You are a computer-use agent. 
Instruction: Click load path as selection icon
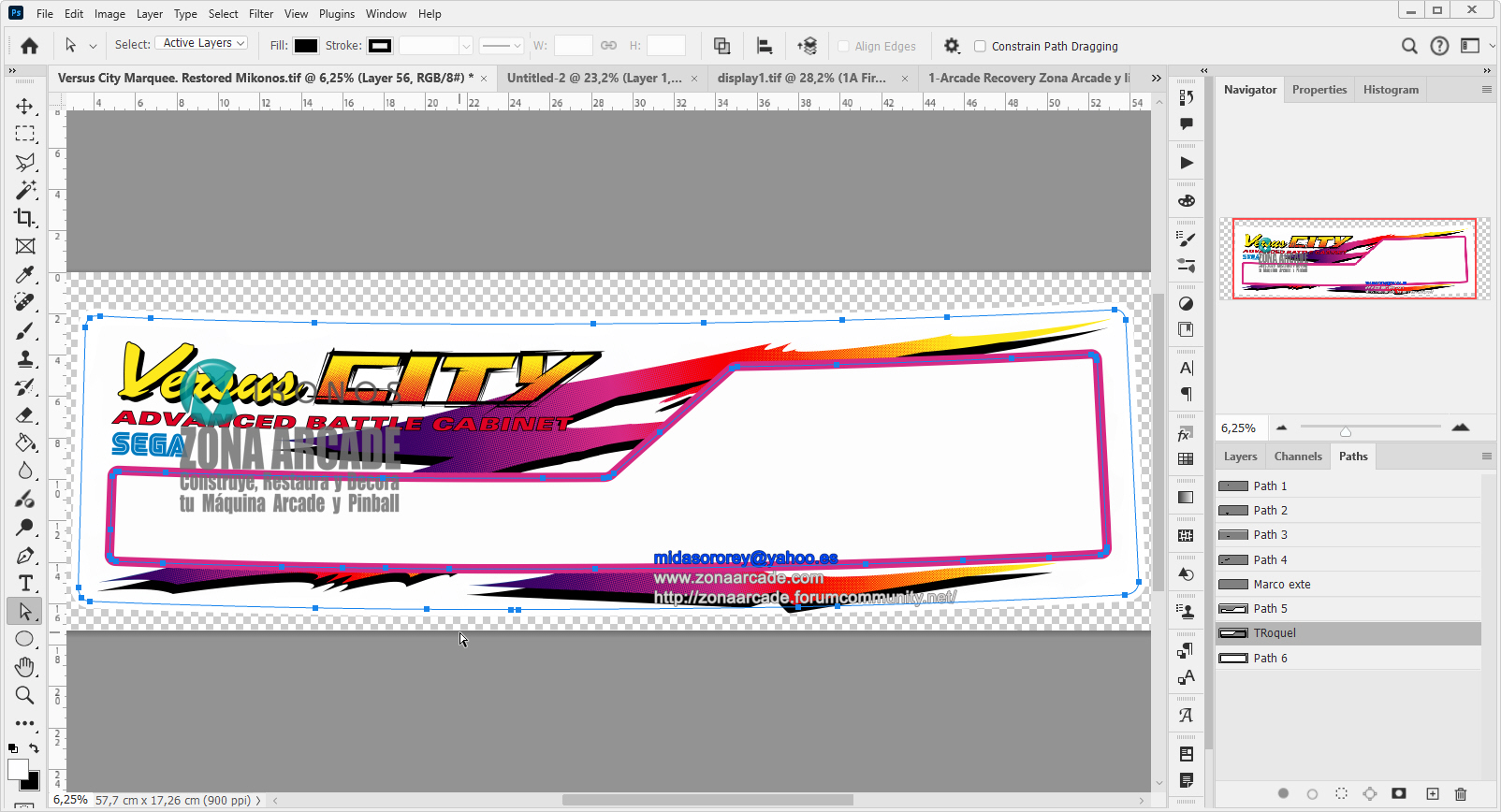(1341, 793)
